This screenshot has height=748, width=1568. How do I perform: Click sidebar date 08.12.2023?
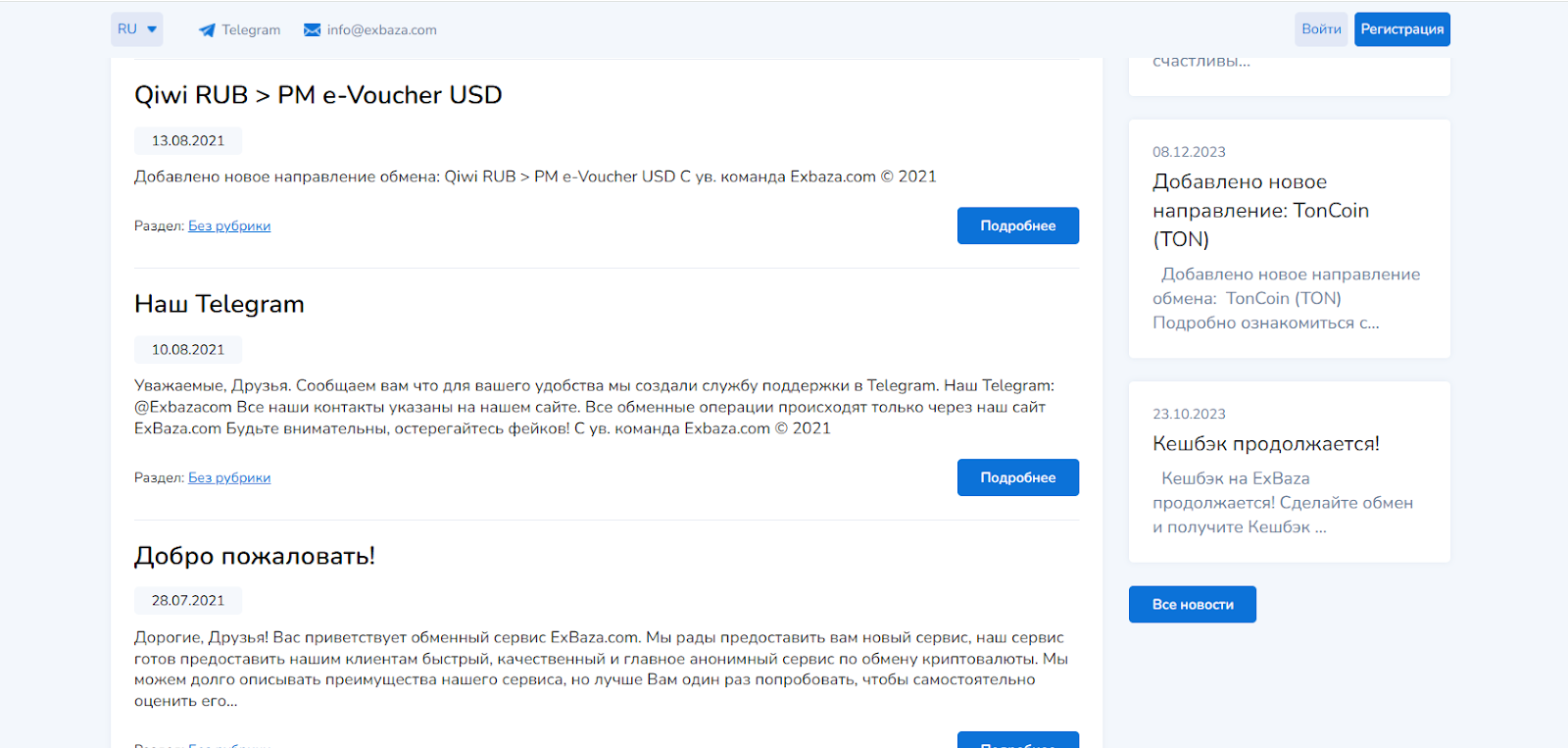pyautogui.click(x=1189, y=152)
